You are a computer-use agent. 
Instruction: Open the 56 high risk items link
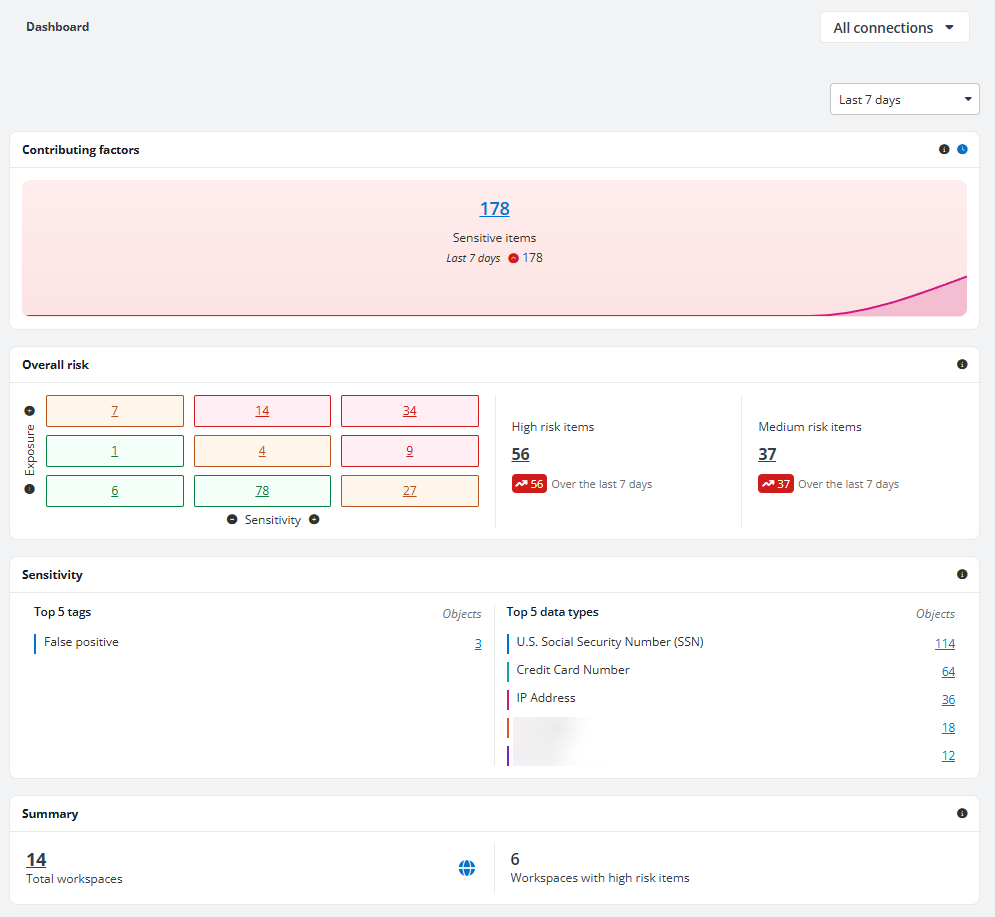point(520,454)
